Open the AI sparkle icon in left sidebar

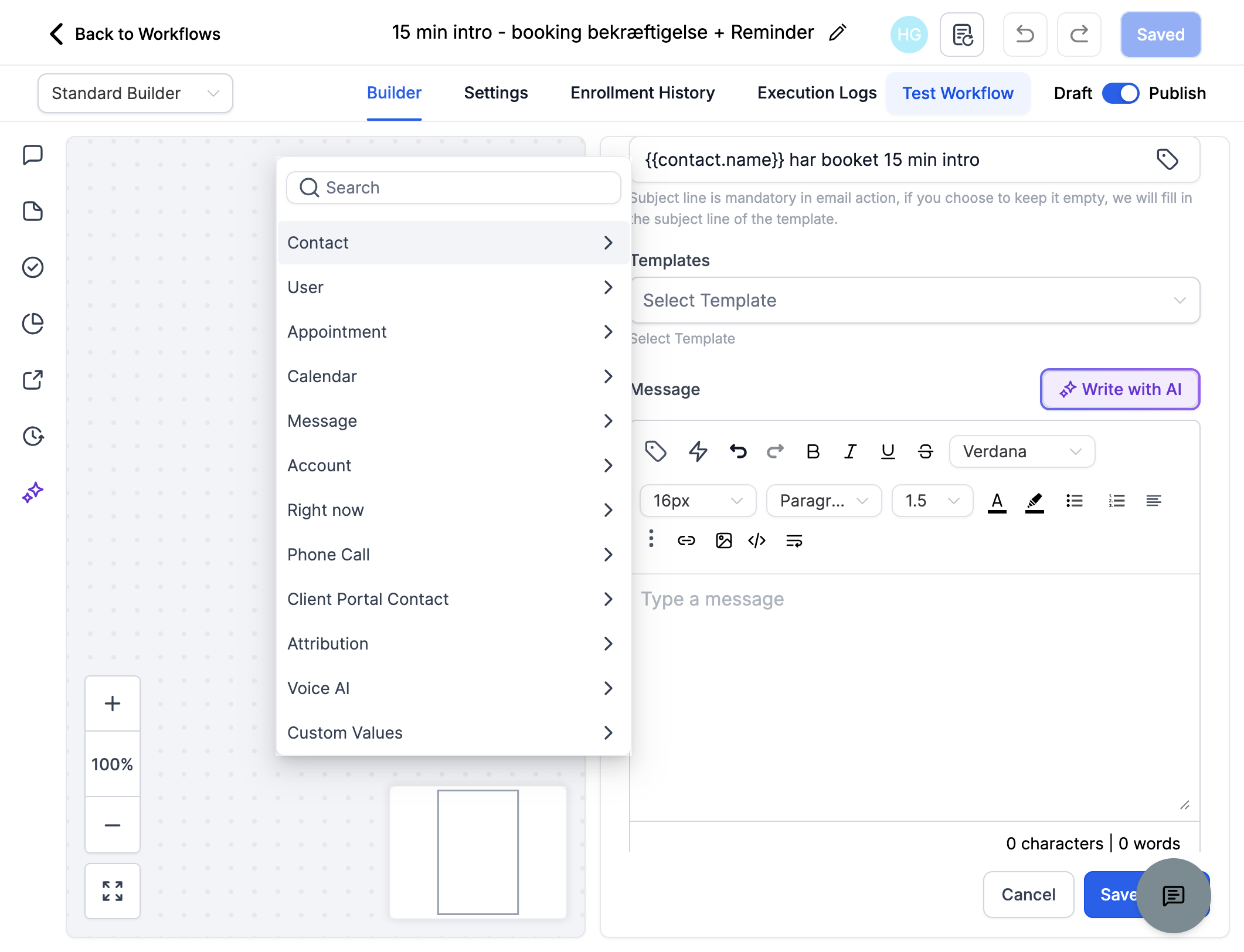coord(33,492)
